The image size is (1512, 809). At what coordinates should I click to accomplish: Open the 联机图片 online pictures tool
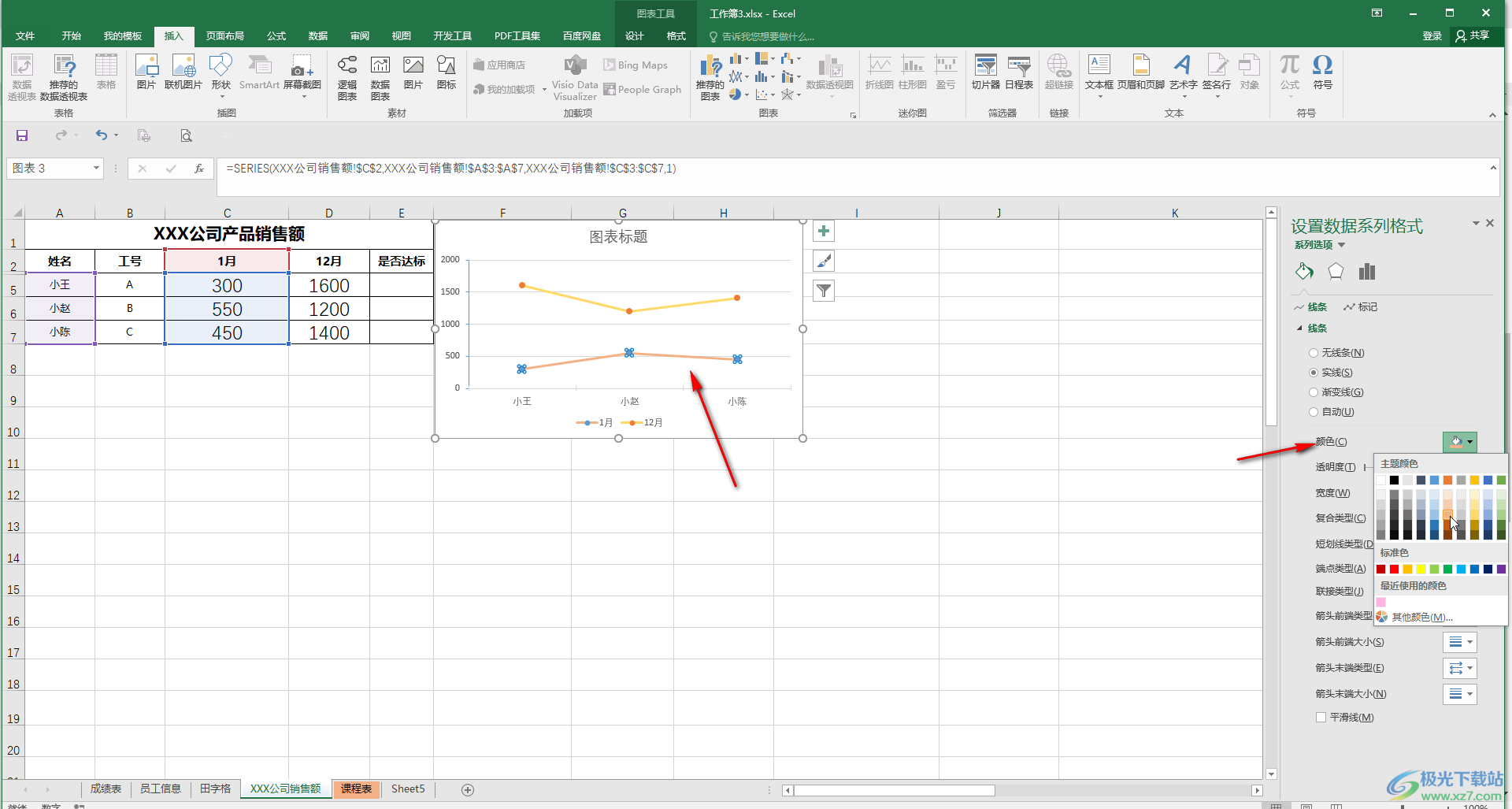[183, 72]
